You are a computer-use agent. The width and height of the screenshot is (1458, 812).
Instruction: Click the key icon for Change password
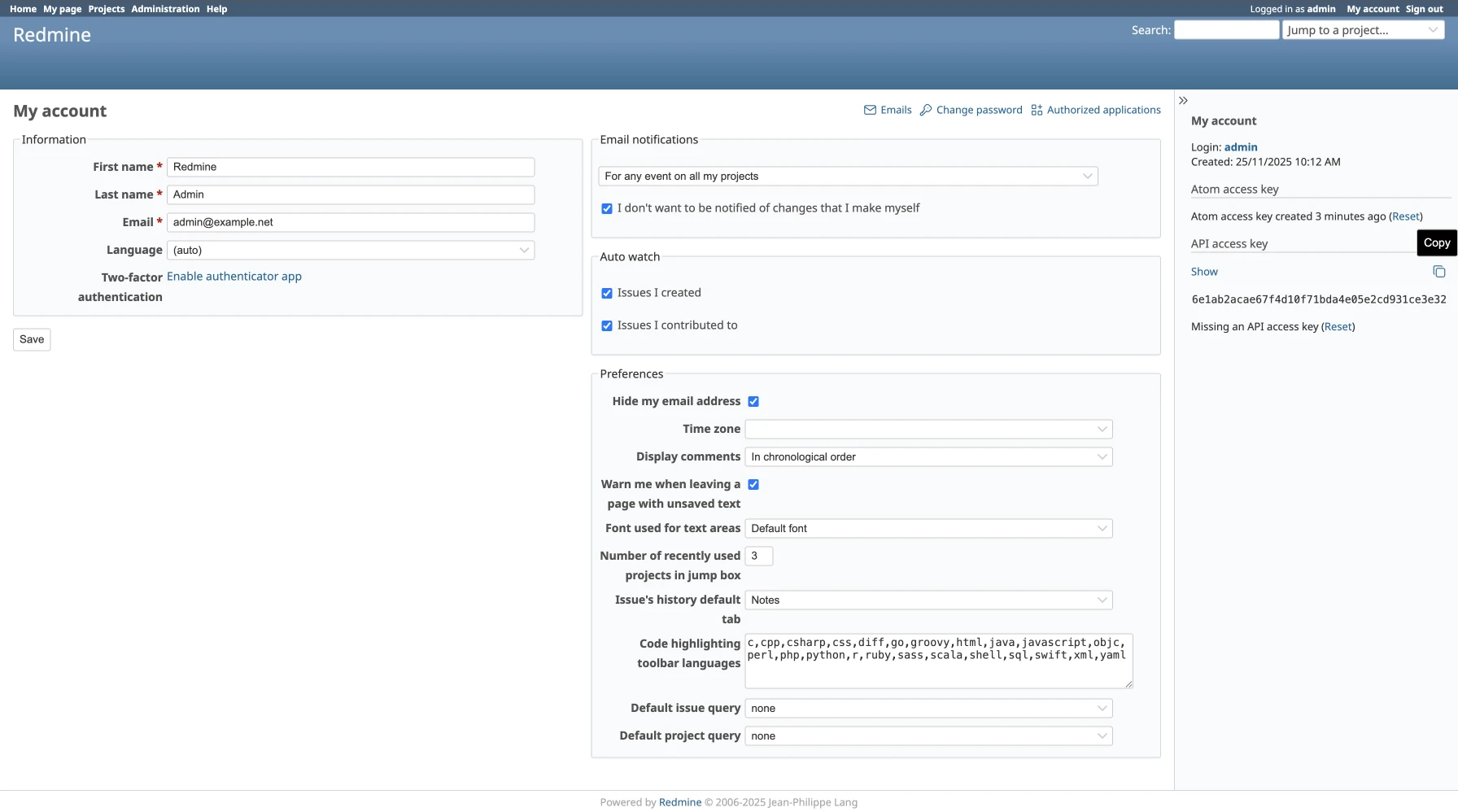click(926, 110)
